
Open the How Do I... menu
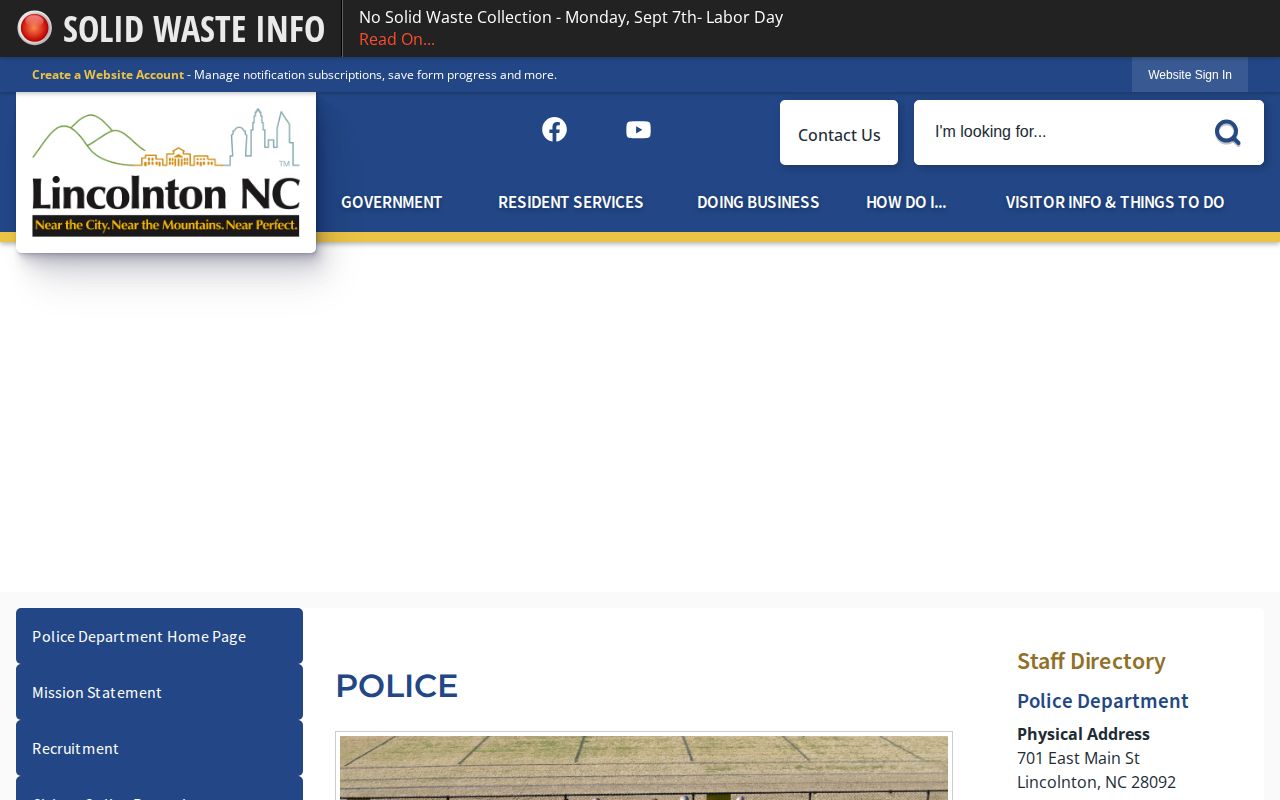coord(906,202)
